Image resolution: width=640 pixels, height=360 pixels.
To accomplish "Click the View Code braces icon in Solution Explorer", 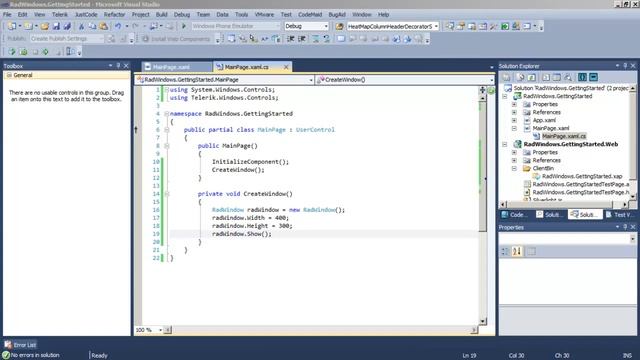I will coord(582,77).
